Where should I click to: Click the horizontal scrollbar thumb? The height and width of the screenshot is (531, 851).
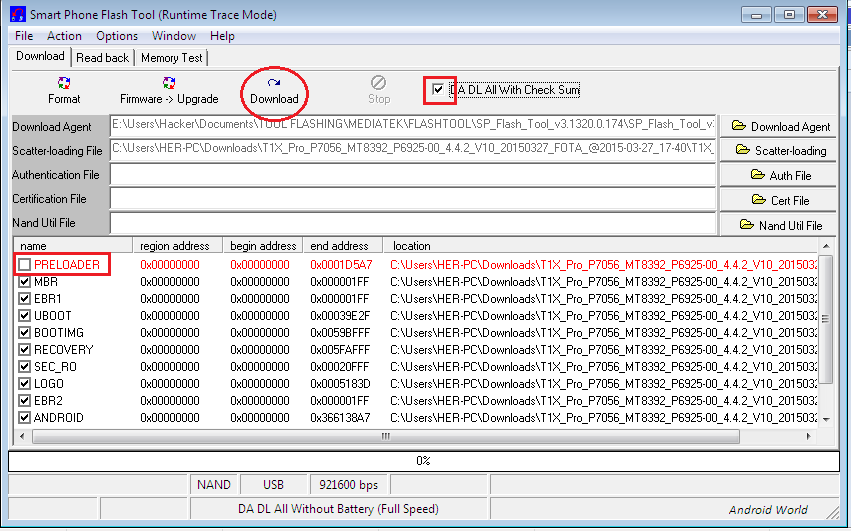385,436
